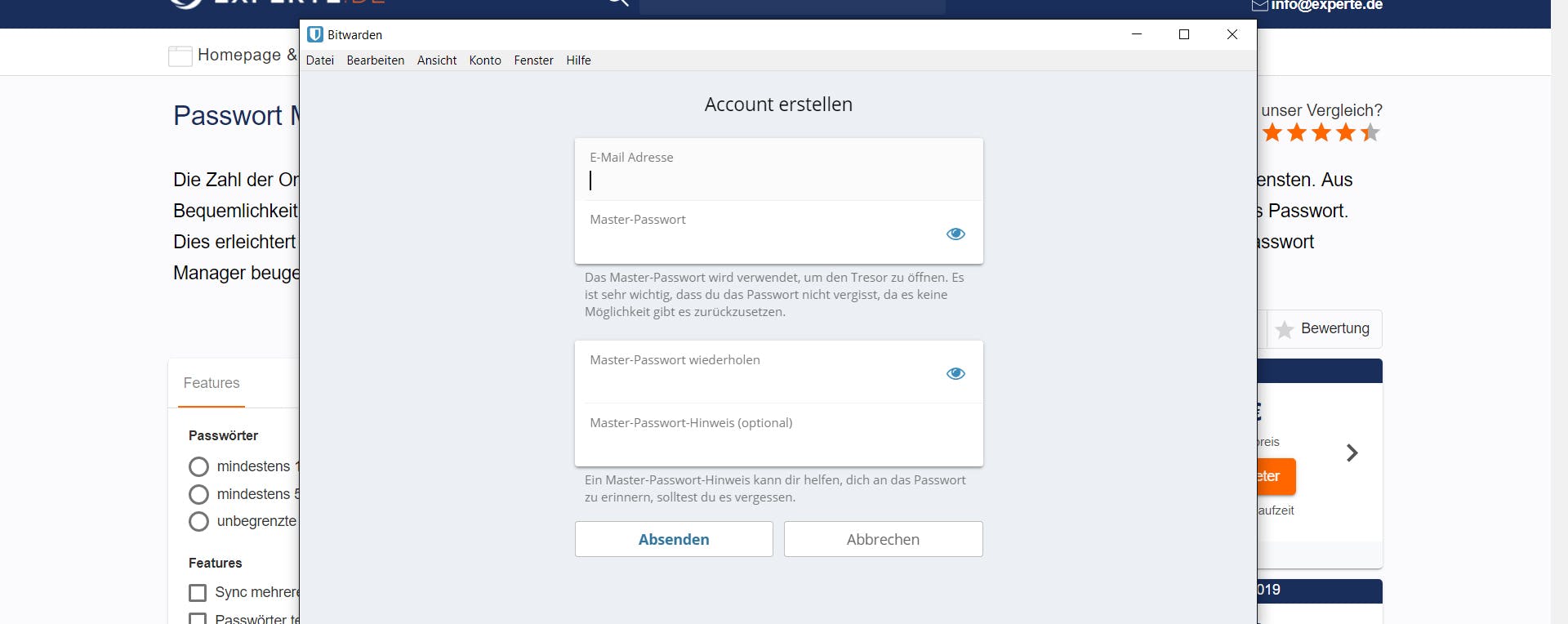Maximize the Bitwarden window
1568x624 pixels.
tap(1184, 34)
